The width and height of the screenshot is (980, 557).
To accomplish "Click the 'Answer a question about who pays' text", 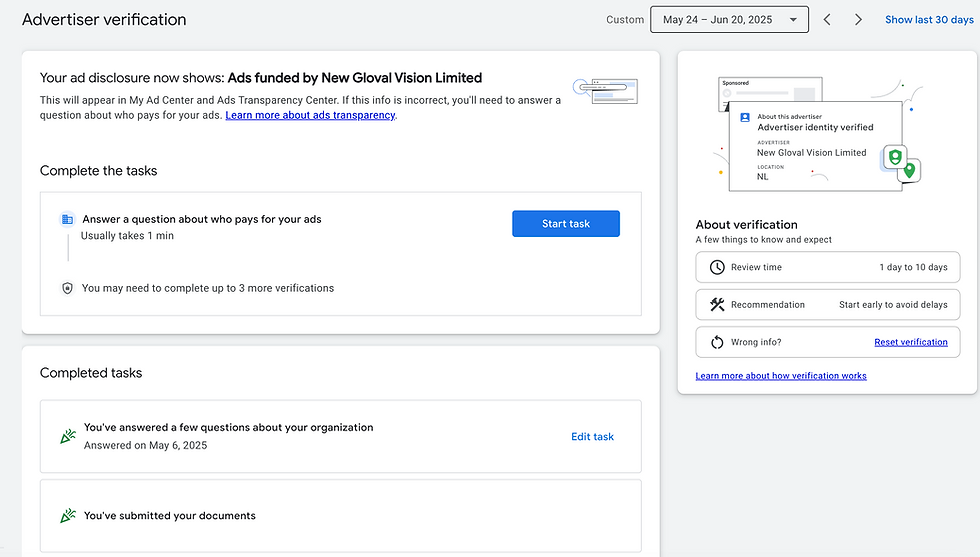I will 202,219.
